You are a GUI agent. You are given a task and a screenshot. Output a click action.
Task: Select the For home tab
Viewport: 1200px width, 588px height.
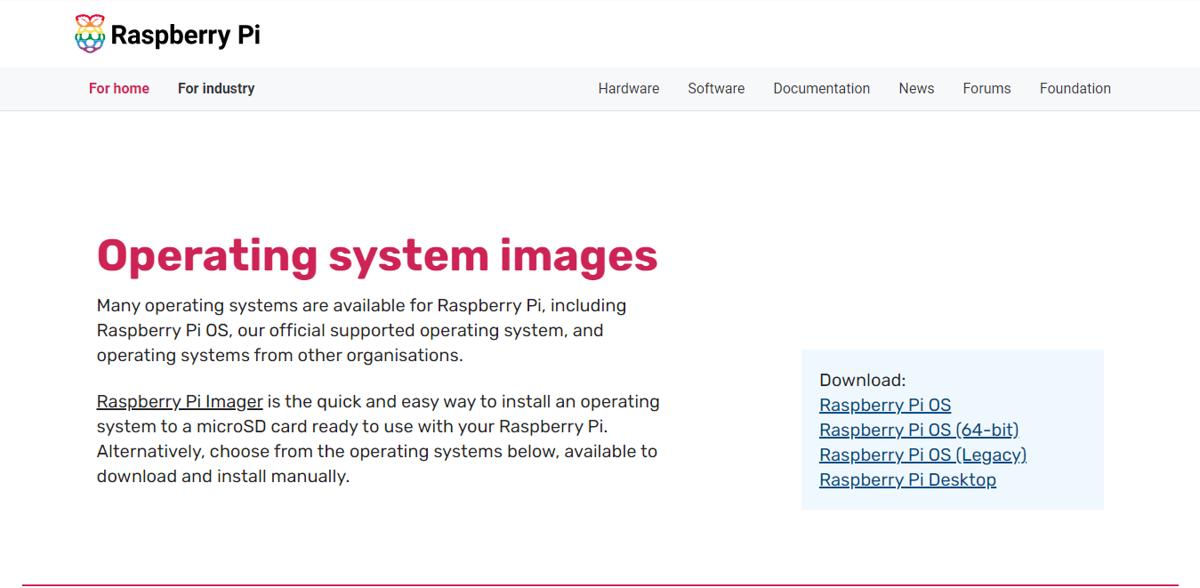[x=119, y=88]
